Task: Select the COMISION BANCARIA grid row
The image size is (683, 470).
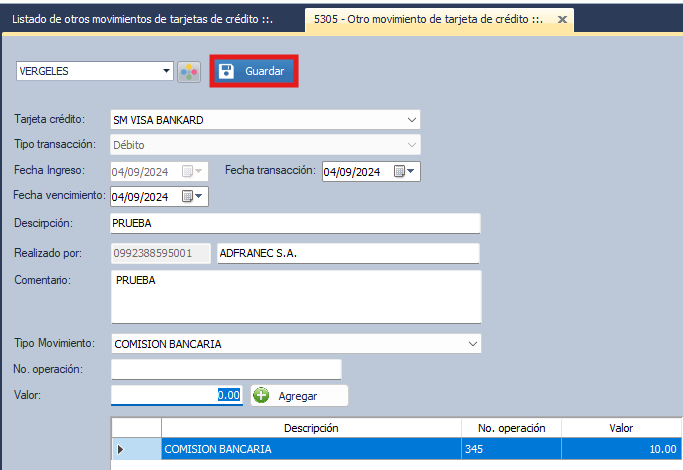Action: tap(310, 450)
